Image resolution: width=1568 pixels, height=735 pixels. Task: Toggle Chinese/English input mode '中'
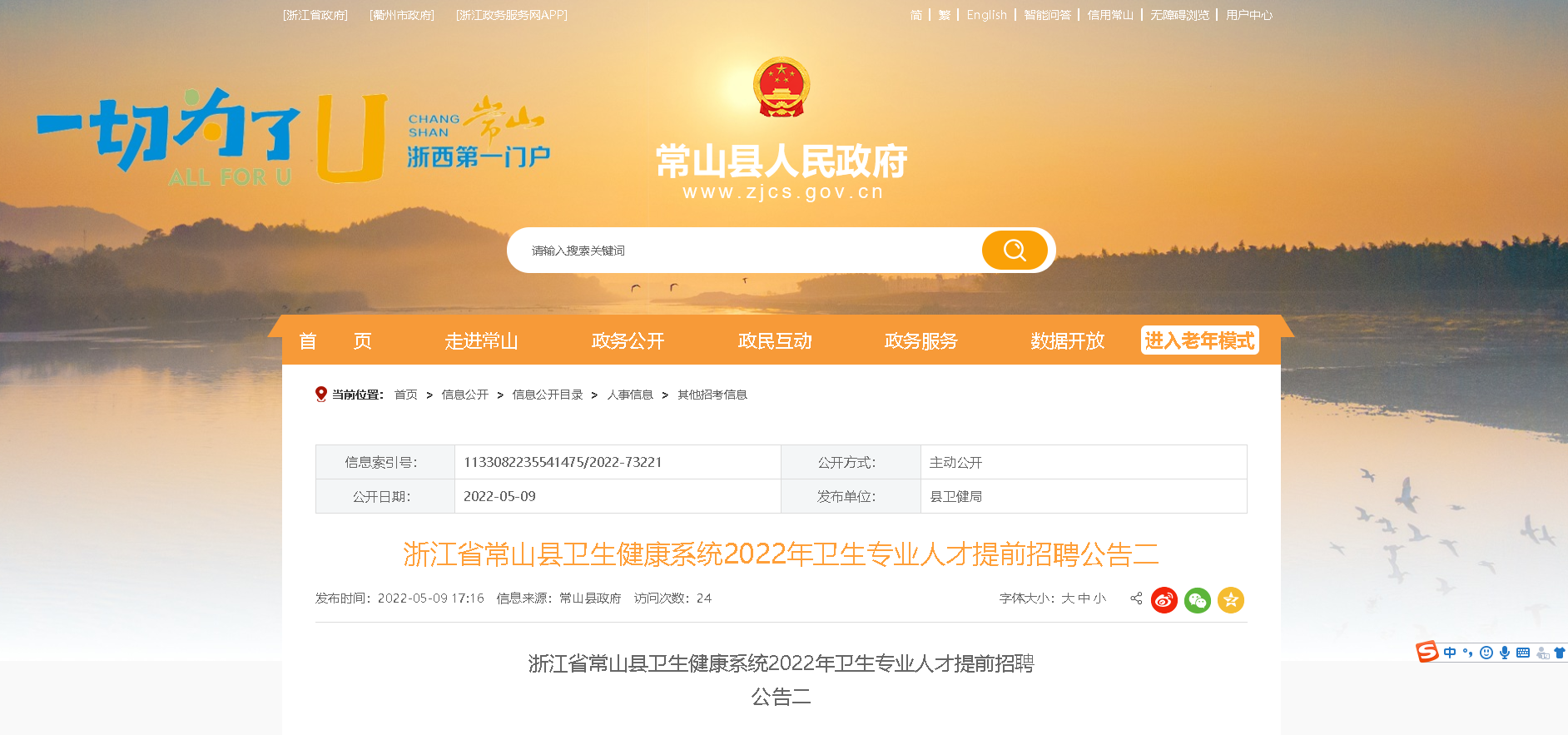pyautogui.click(x=1450, y=653)
